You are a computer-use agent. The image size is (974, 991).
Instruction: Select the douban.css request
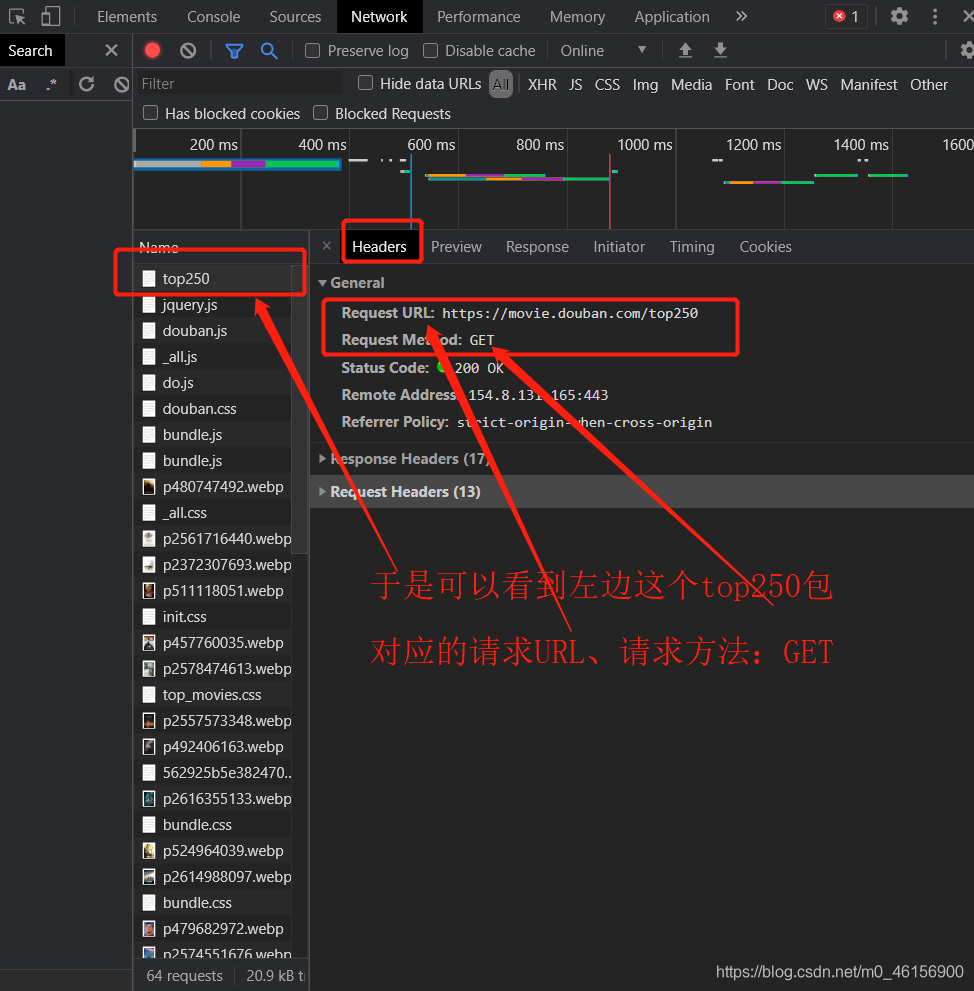pos(212,409)
